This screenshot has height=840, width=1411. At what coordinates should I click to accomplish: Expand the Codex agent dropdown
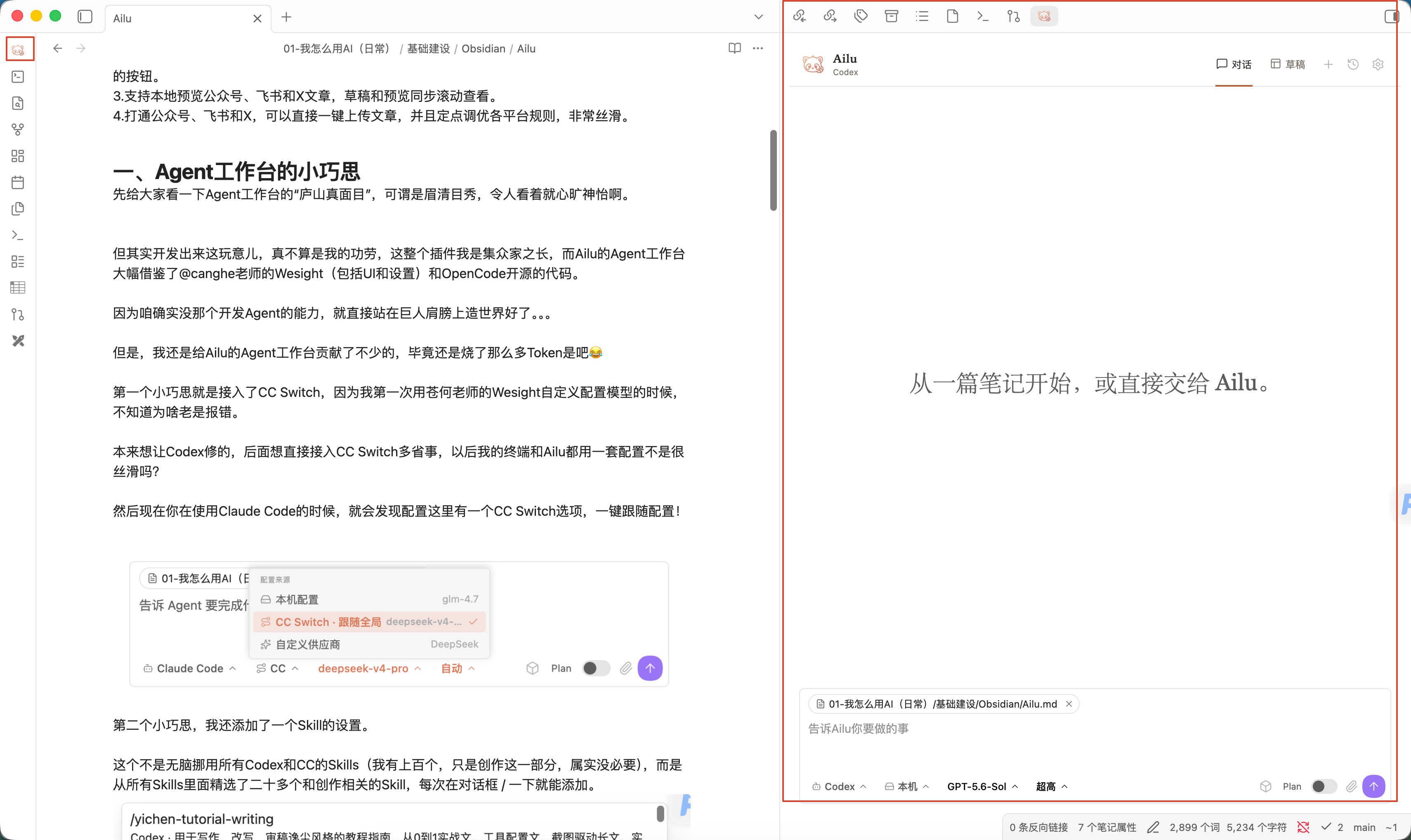[839, 786]
